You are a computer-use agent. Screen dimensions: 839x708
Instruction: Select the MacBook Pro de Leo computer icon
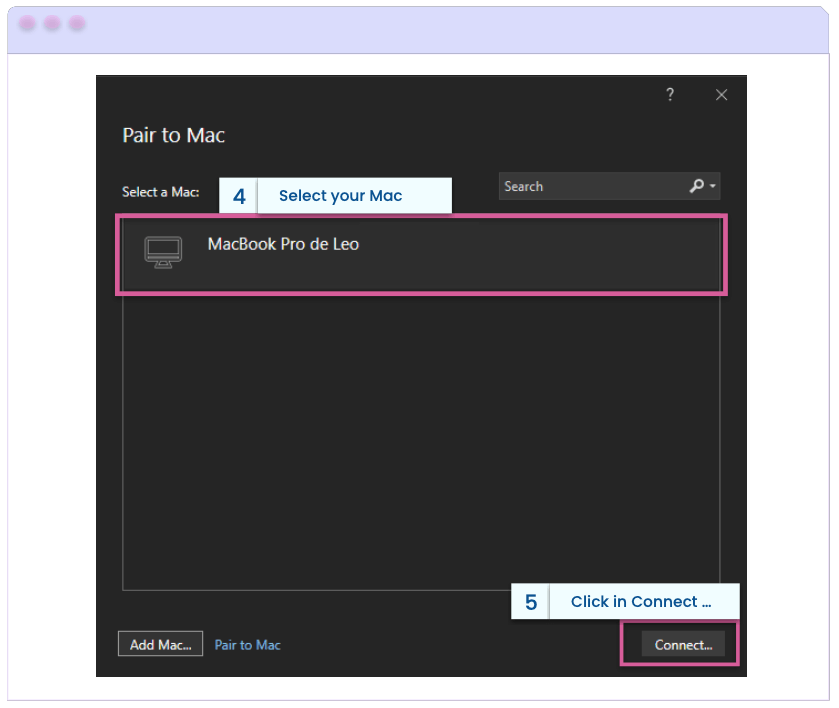pyautogui.click(x=163, y=252)
